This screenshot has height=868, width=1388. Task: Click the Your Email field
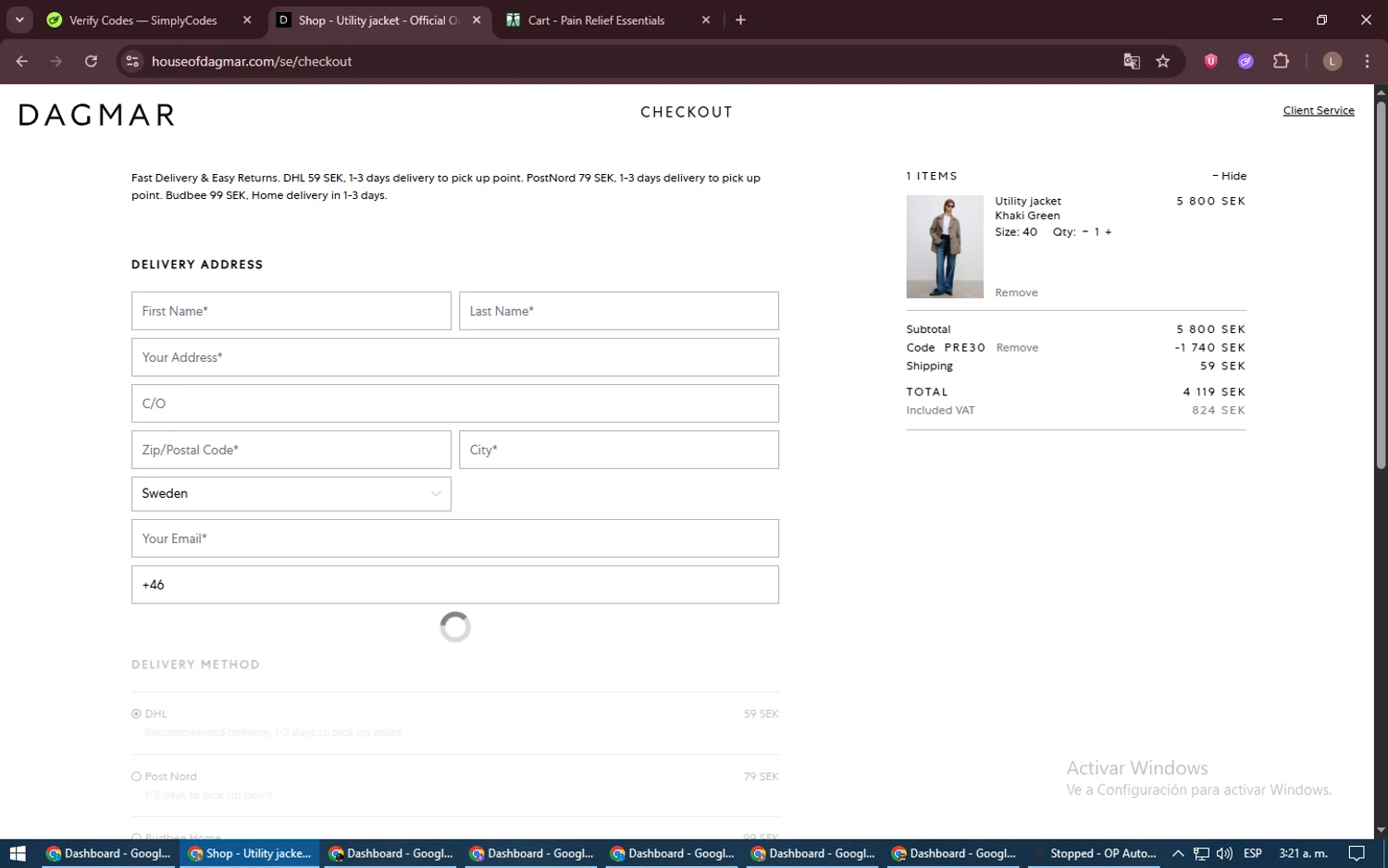[455, 539]
